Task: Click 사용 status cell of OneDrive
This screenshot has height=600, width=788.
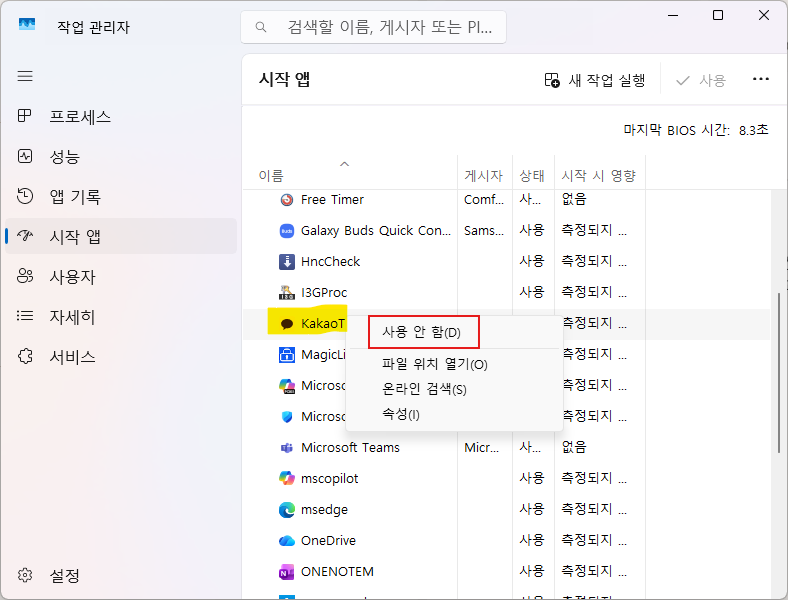Action: tap(532, 540)
